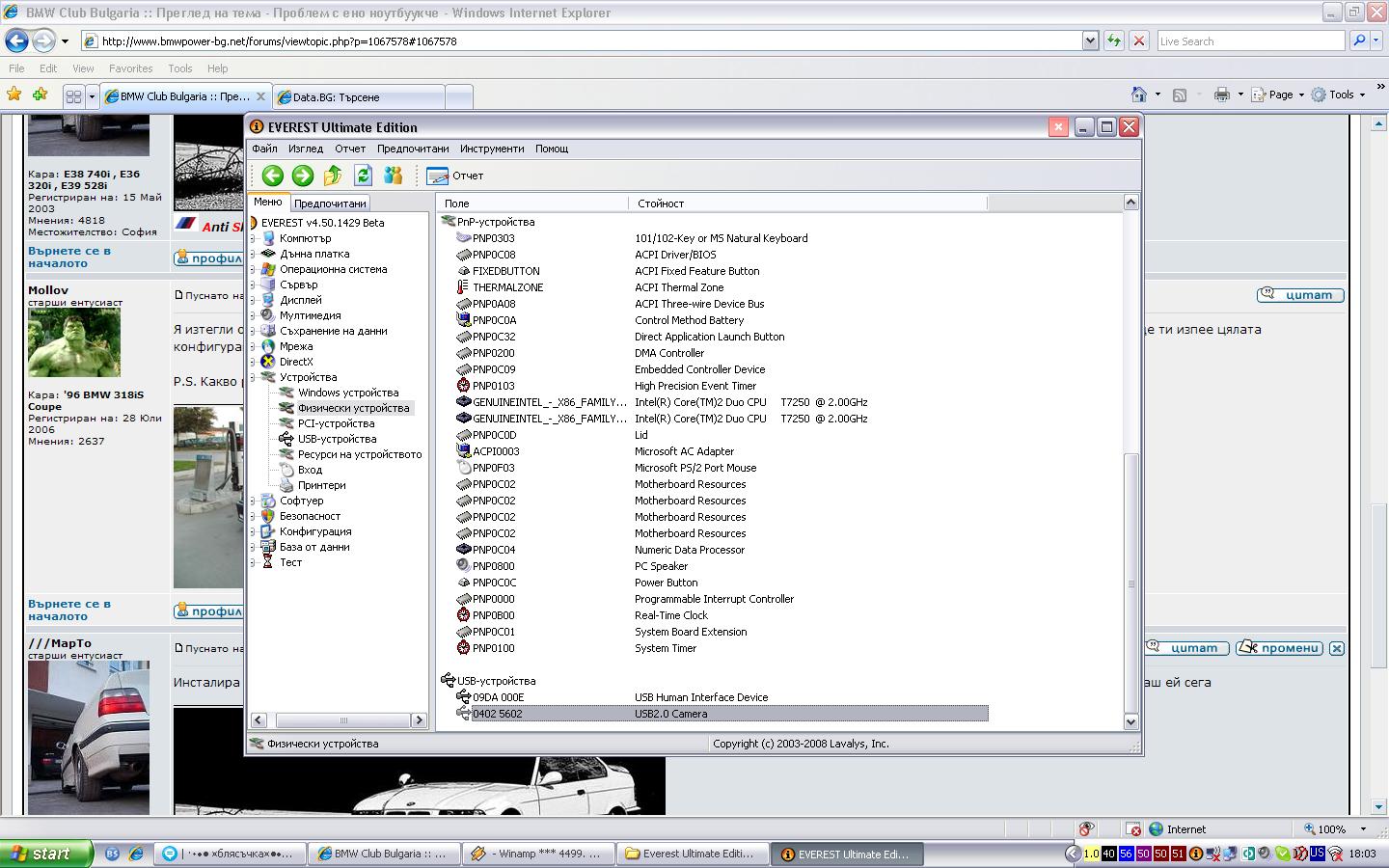The image size is (1389, 868).
Task: Click the IE refresh button
Action: (1113, 41)
